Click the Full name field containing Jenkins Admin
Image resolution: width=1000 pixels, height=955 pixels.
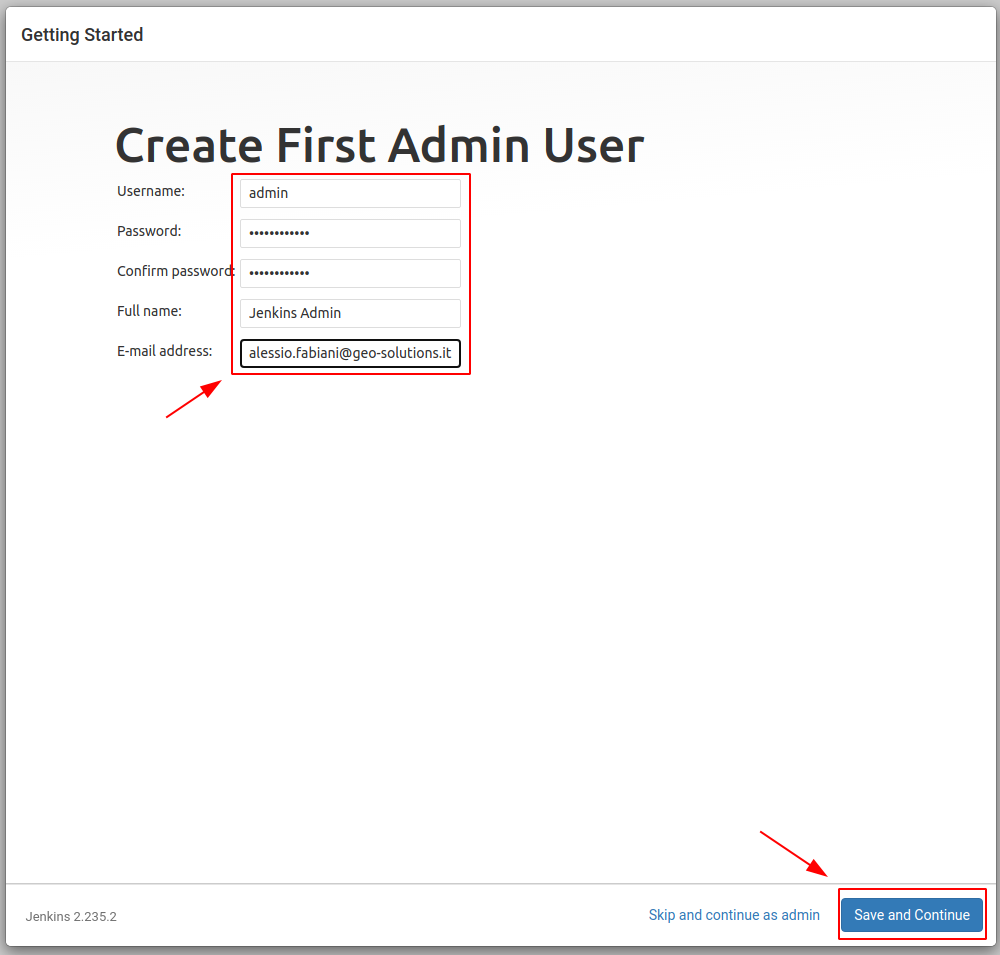[x=350, y=313]
